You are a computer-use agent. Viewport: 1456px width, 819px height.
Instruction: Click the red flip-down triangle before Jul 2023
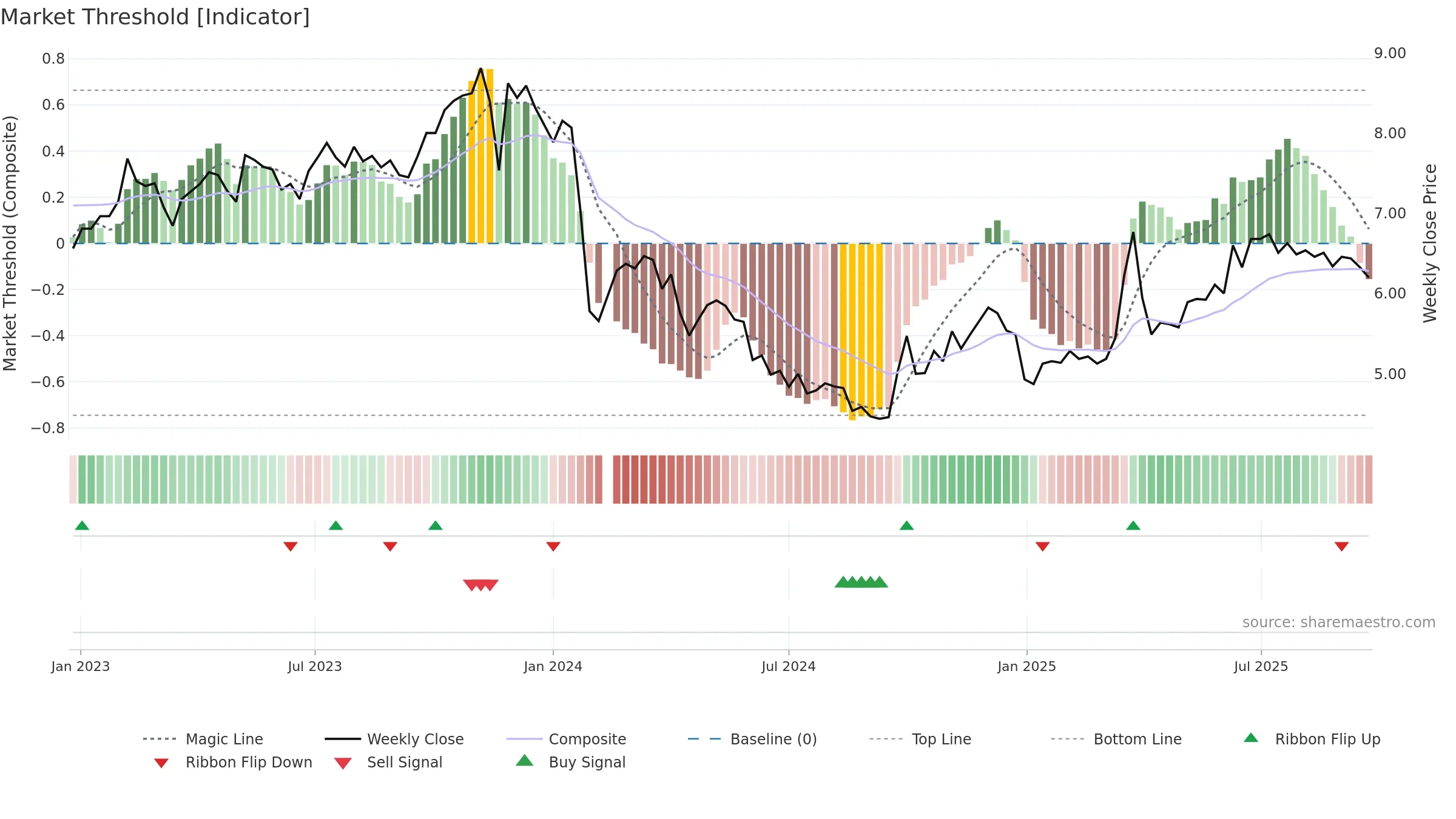pyautogui.click(x=291, y=547)
